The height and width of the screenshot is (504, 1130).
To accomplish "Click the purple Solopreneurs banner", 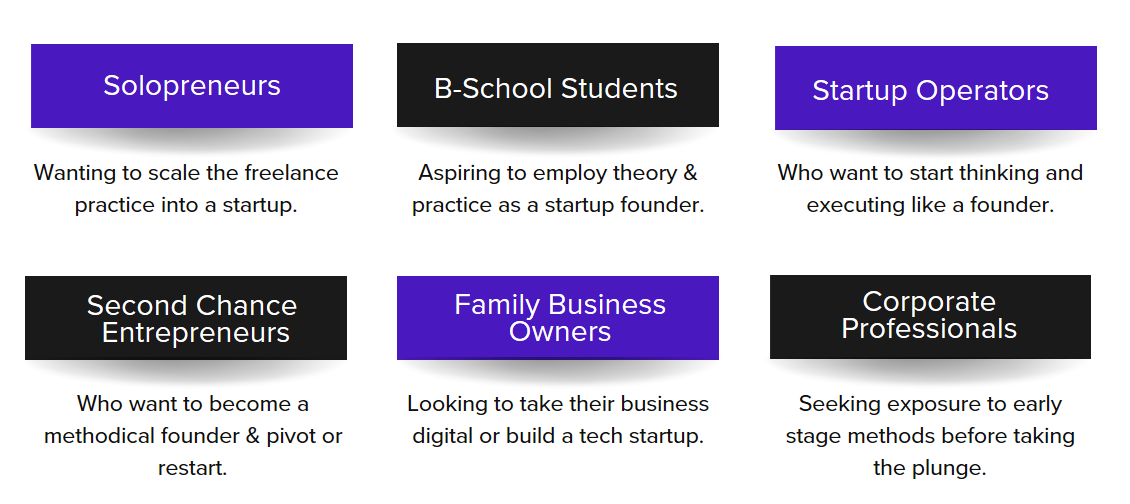I will (x=192, y=86).
